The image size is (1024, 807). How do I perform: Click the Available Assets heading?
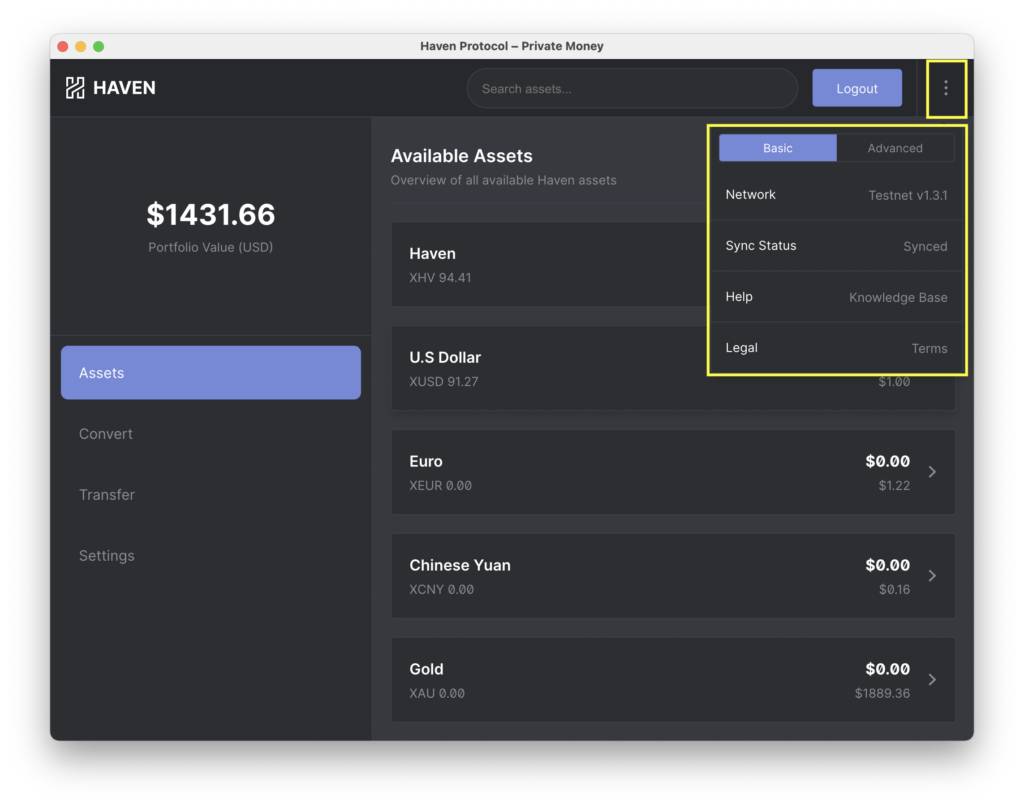pos(462,156)
